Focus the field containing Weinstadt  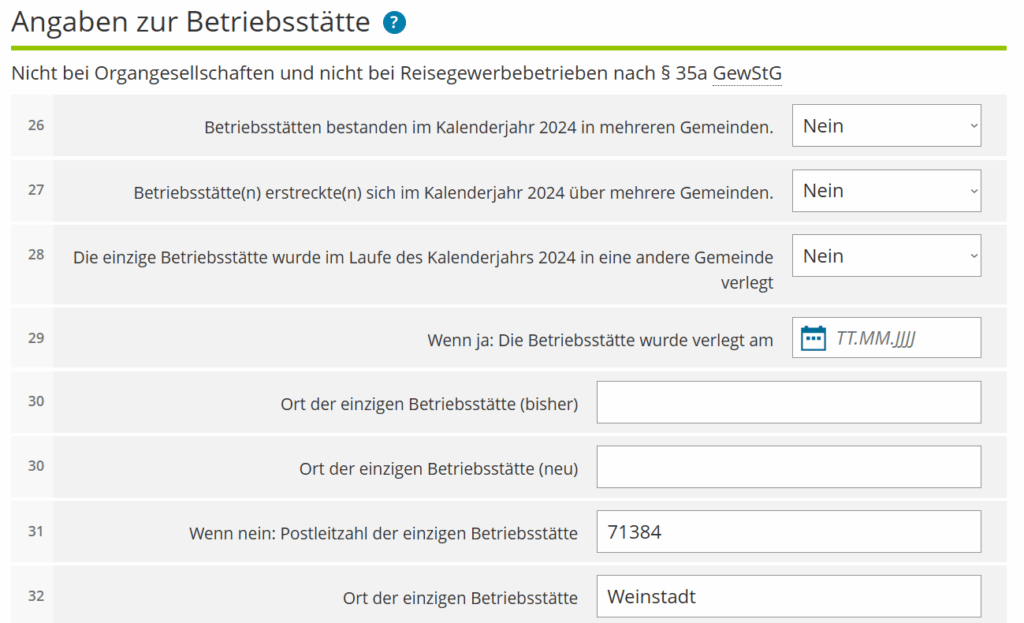pos(788,597)
